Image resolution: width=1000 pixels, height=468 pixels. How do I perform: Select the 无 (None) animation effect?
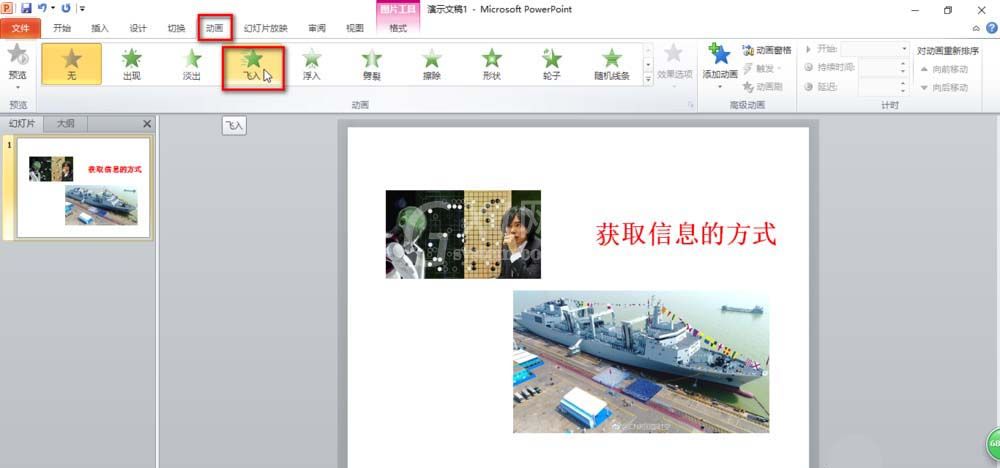click(x=71, y=64)
